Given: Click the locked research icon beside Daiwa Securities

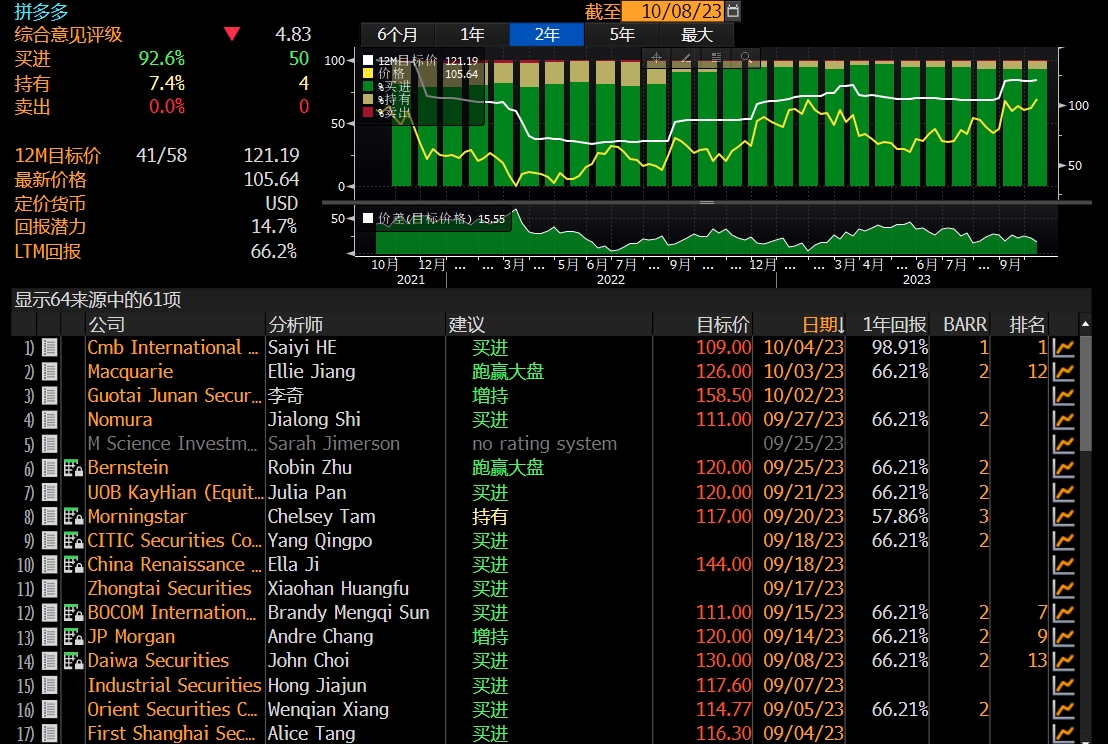Looking at the screenshot, I should (x=73, y=661).
